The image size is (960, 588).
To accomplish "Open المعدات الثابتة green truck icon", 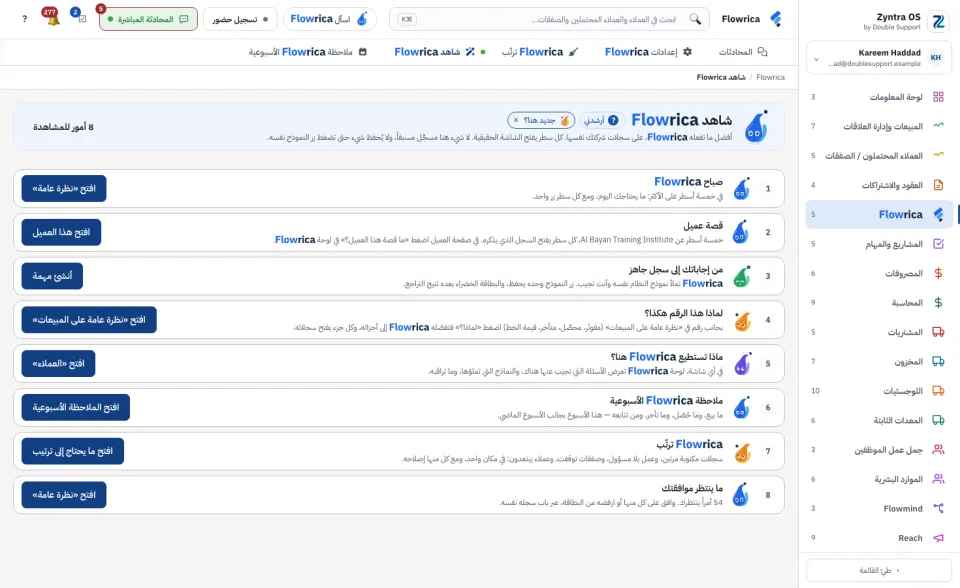I will pos(938,420).
